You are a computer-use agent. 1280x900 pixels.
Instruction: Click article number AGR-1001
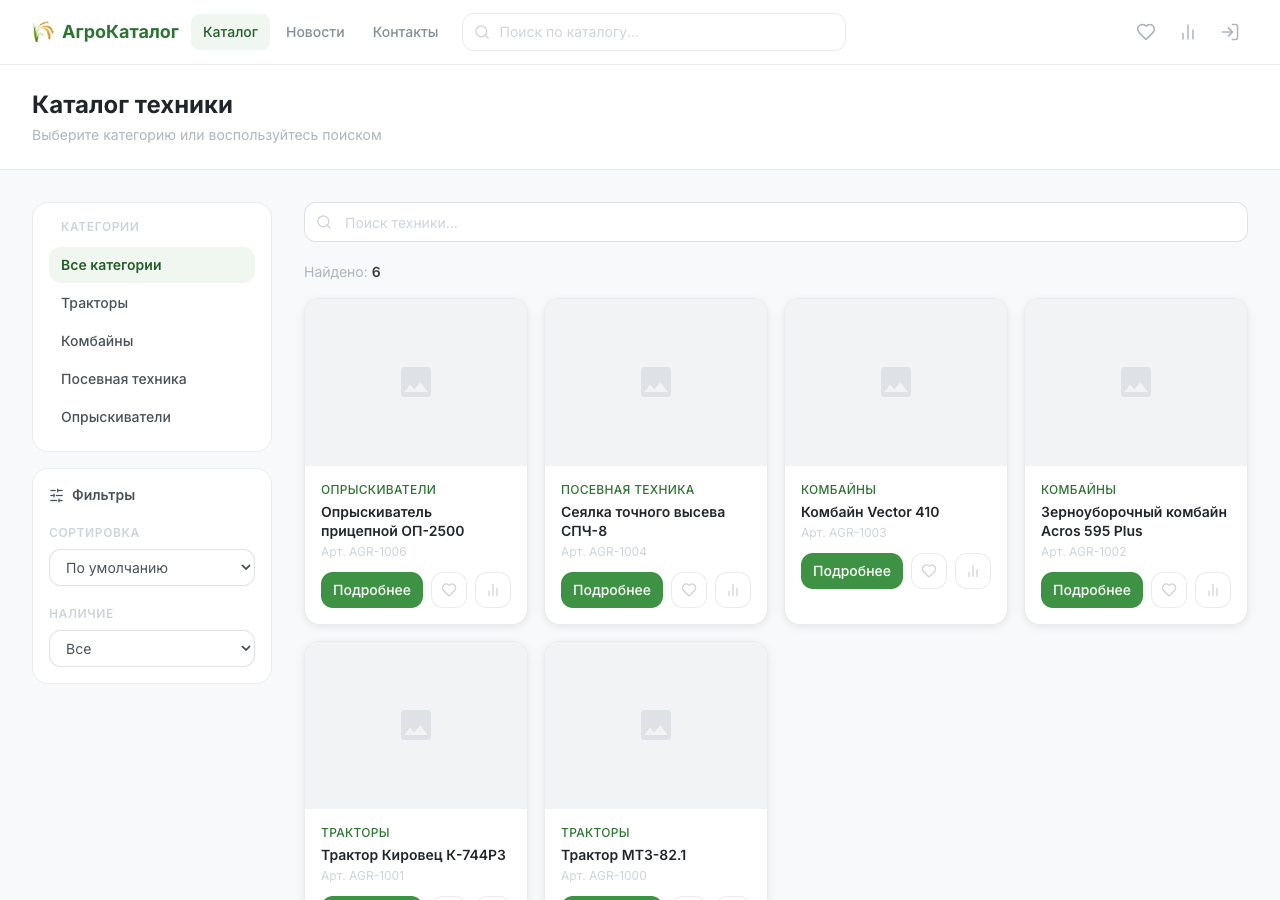[x=363, y=876]
